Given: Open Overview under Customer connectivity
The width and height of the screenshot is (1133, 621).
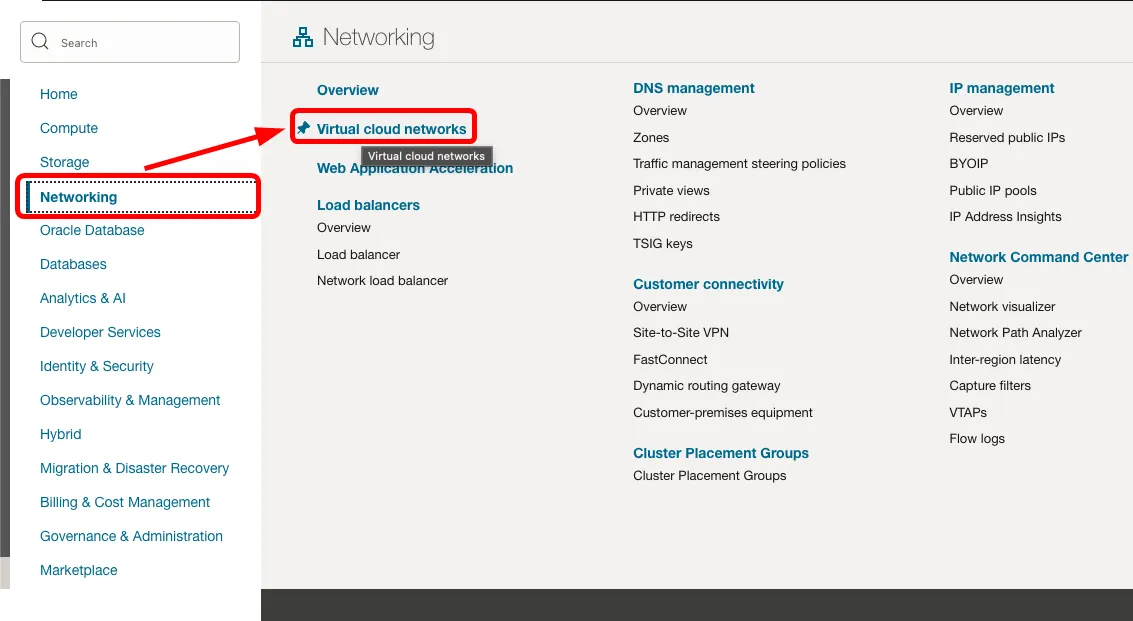Looking at the screenshot, I should pos(660,307).
